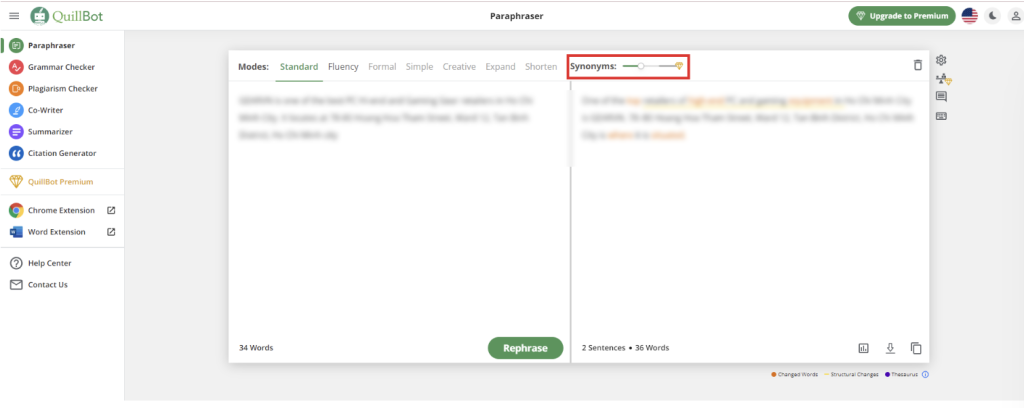Image resolution: width=1024 pixels, height=408 pixels.
Task: Open the user account icon
Action: coord(1016,16)
